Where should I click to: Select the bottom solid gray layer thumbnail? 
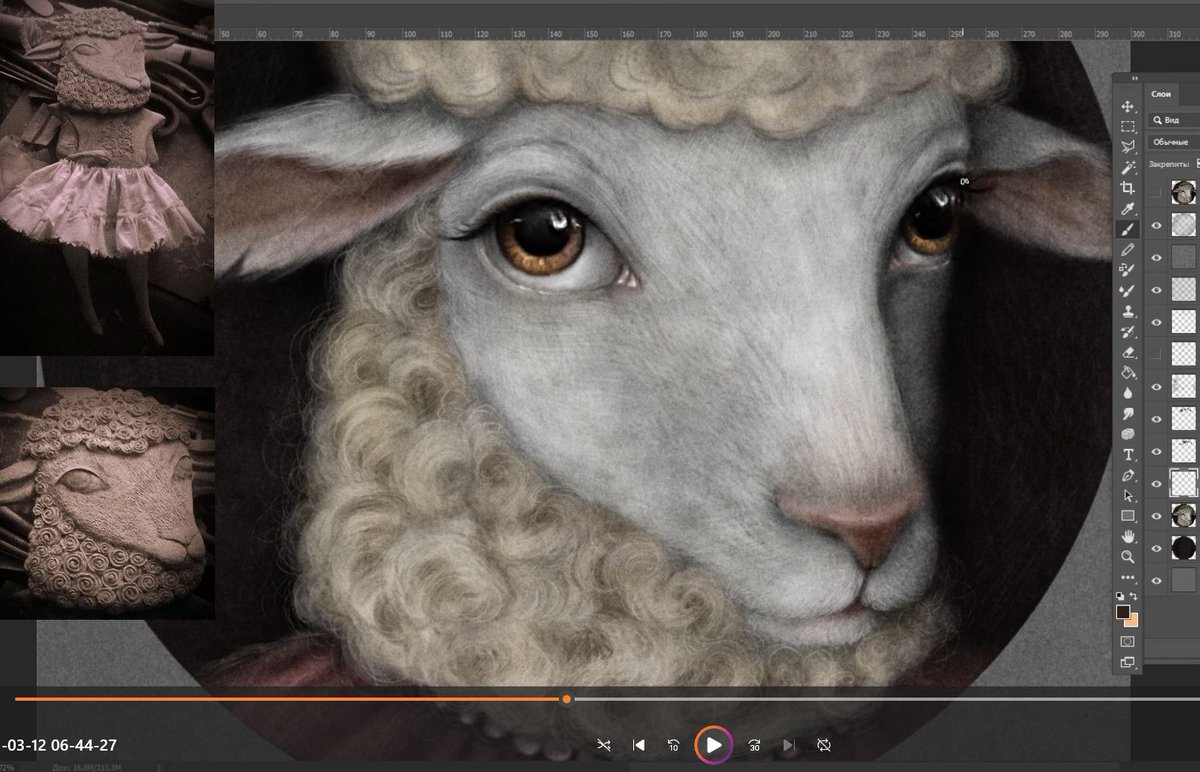tap(1184, 580)
